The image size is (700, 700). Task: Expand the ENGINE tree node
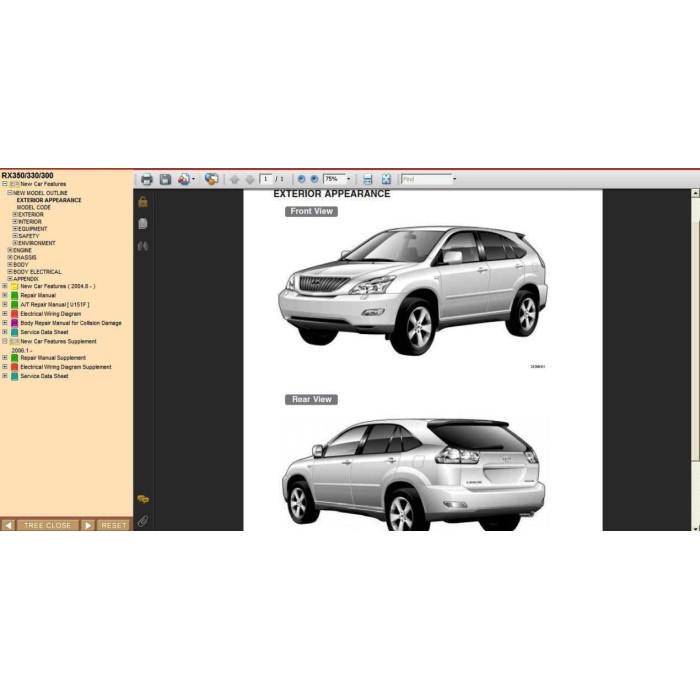coord(10,250)
